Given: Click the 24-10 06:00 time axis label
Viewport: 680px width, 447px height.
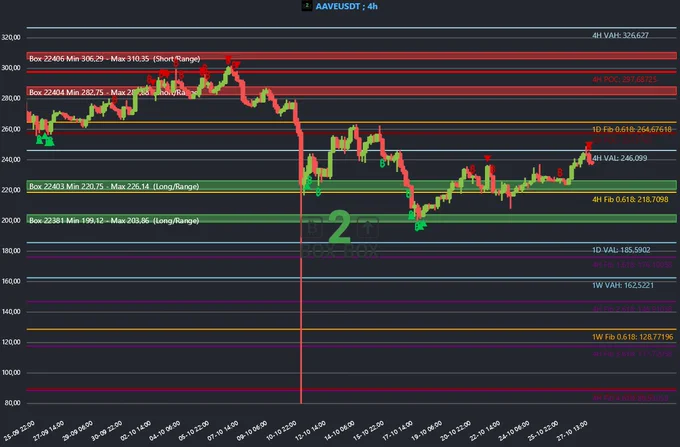Looking at the screenshot, I should 513,431.
